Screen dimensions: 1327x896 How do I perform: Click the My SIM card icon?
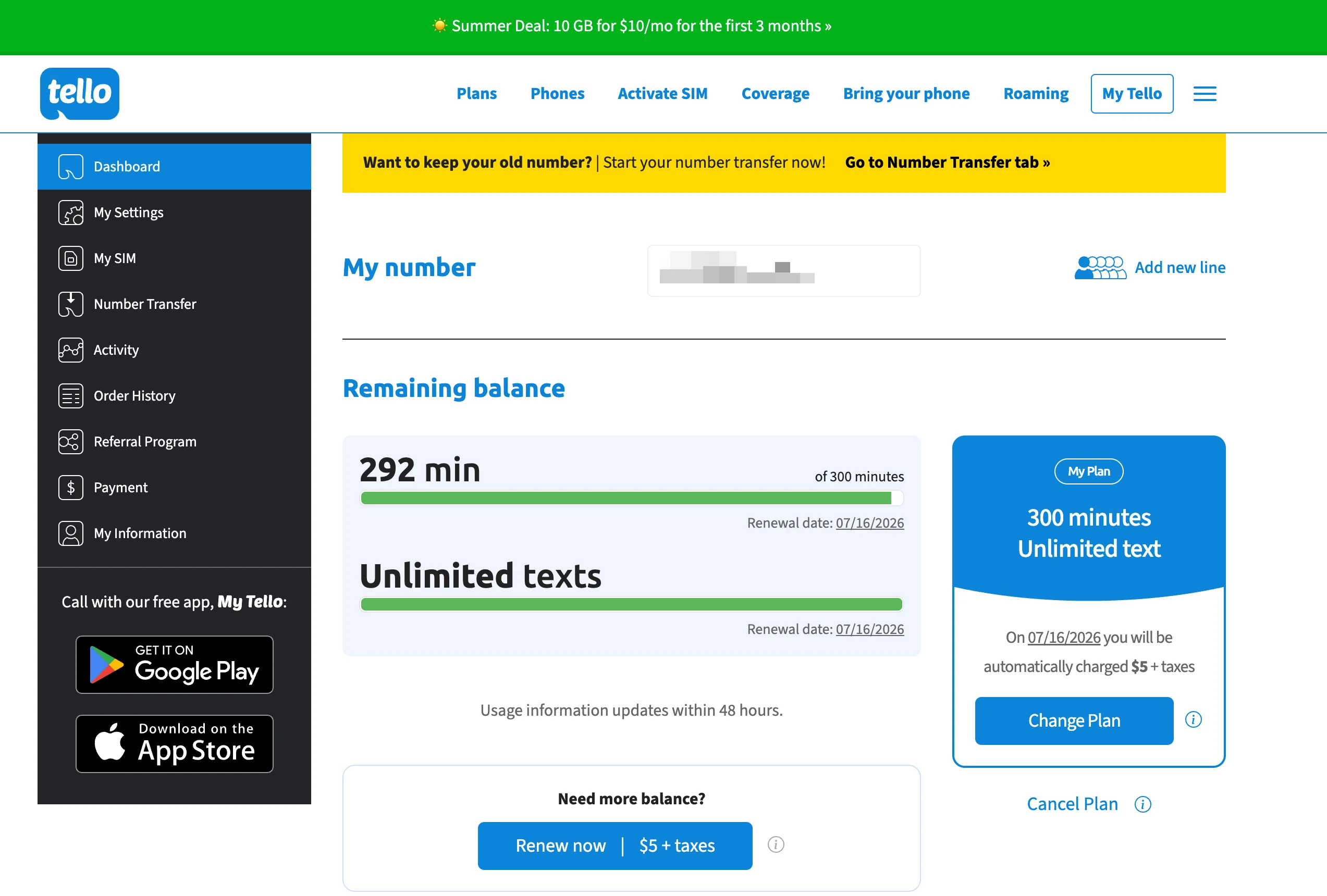point(71,258)
